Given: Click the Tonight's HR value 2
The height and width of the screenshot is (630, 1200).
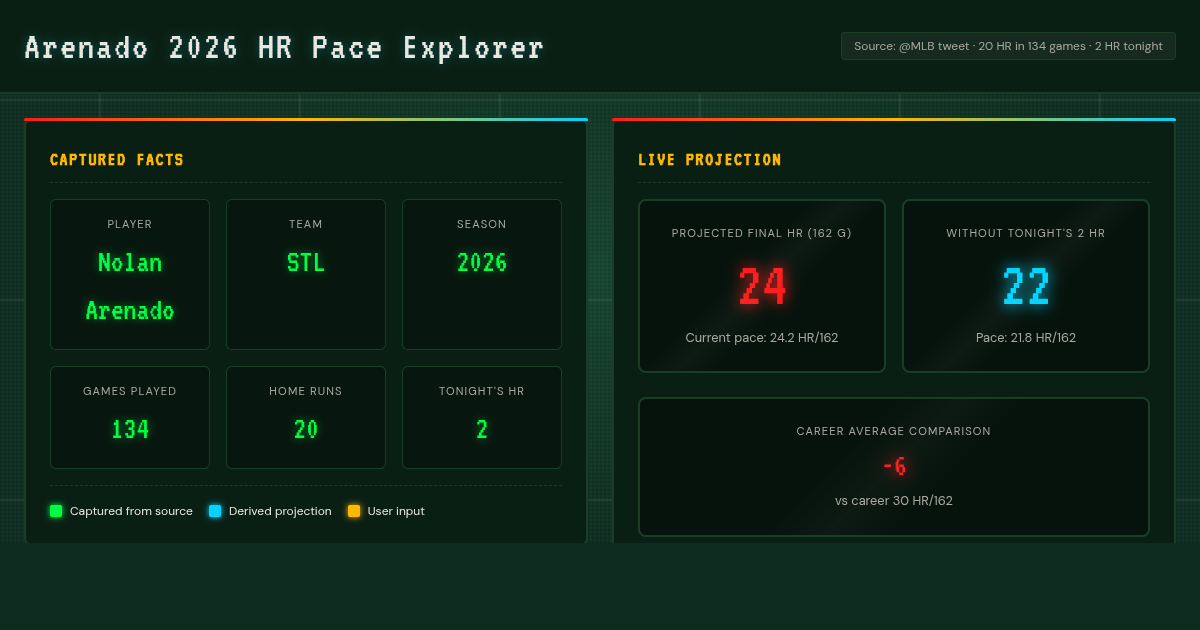Looking at the screenshot, I should tap(482, 430).
